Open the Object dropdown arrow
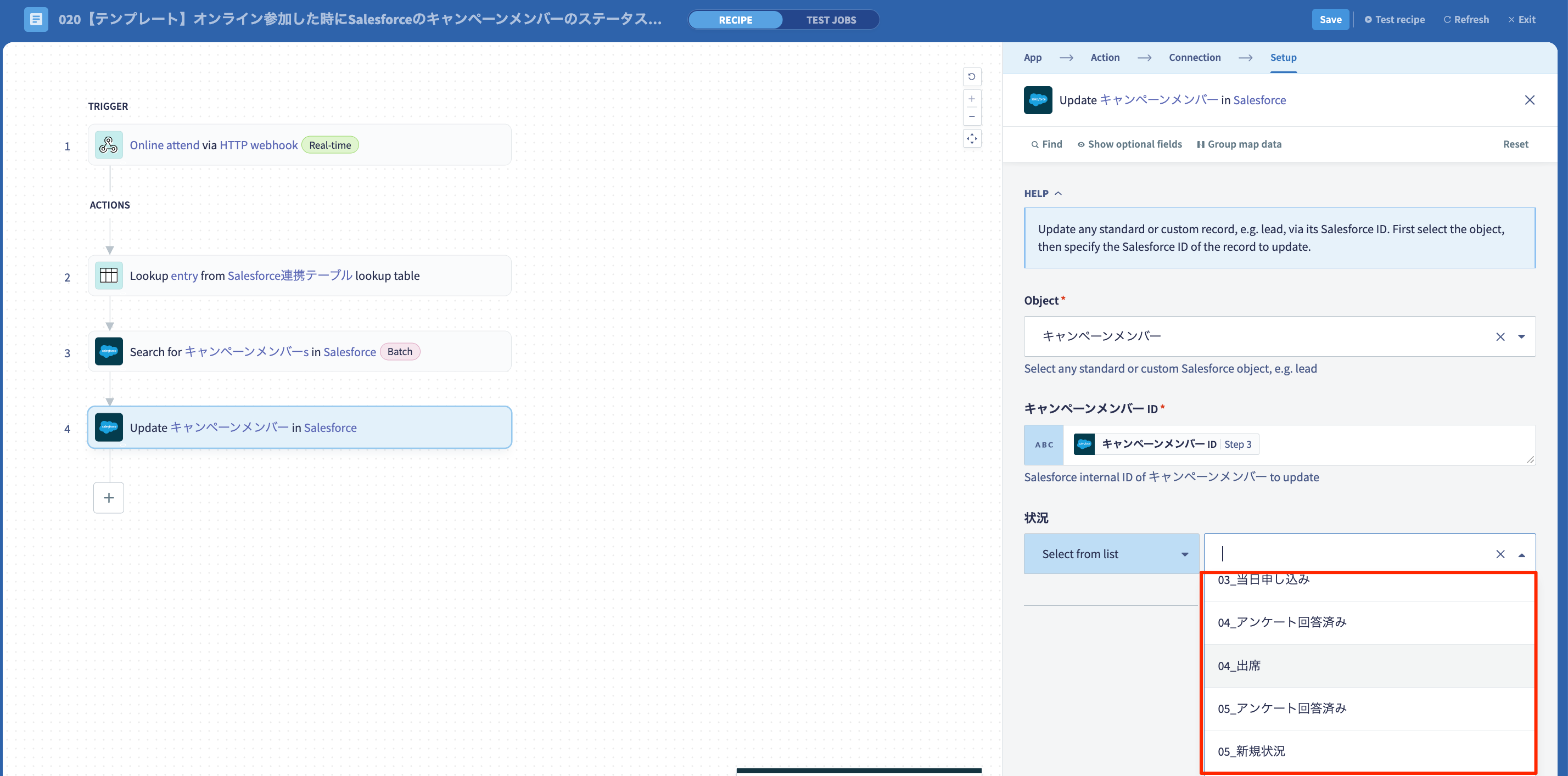Screen dimensions: 1568x776 coord(1521,336)
